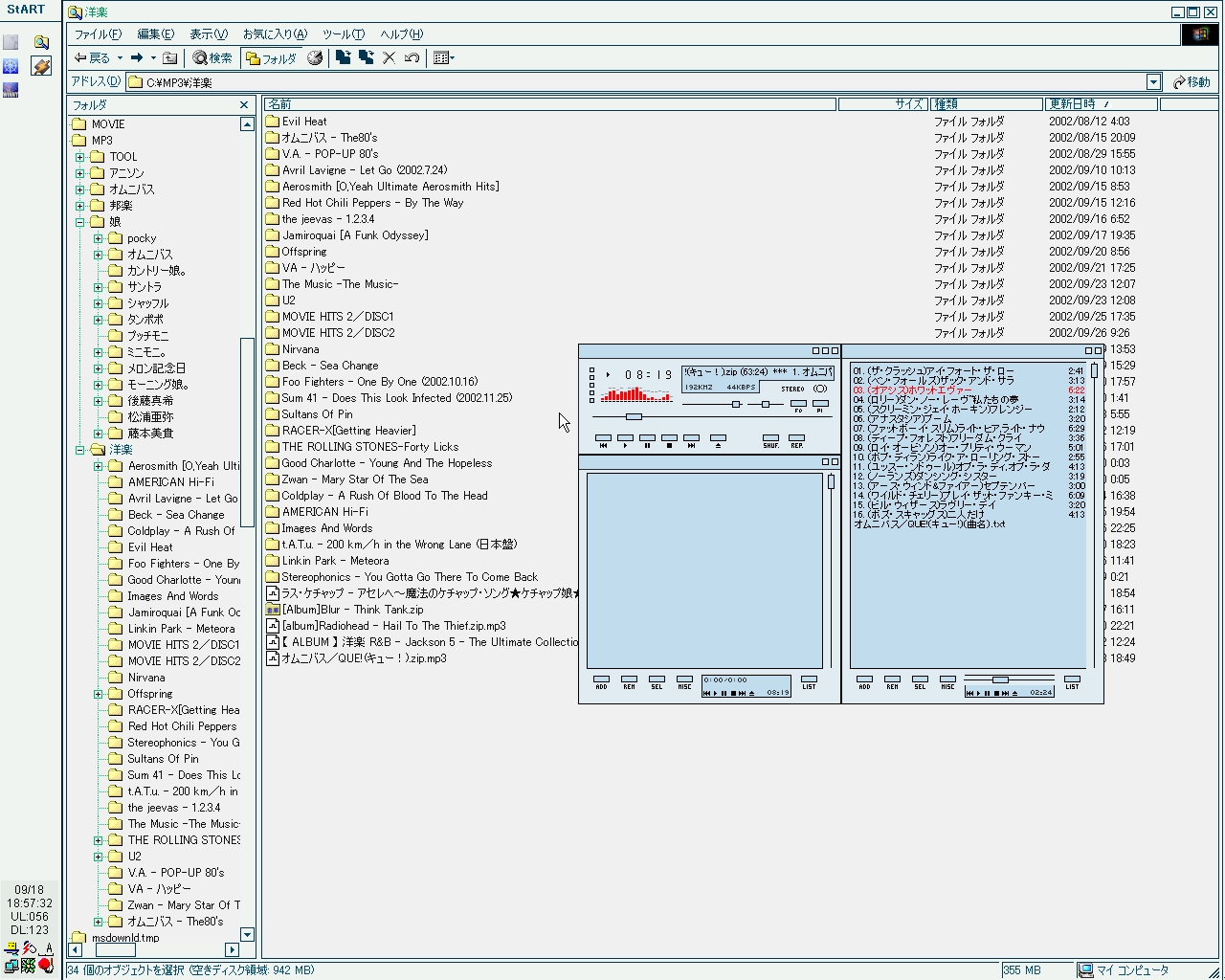Image resolution: width=1225 pixels, height=980 pixels.
Task: Toggle SHUF. shuffle in the player
Action: [x=770, y=440]
